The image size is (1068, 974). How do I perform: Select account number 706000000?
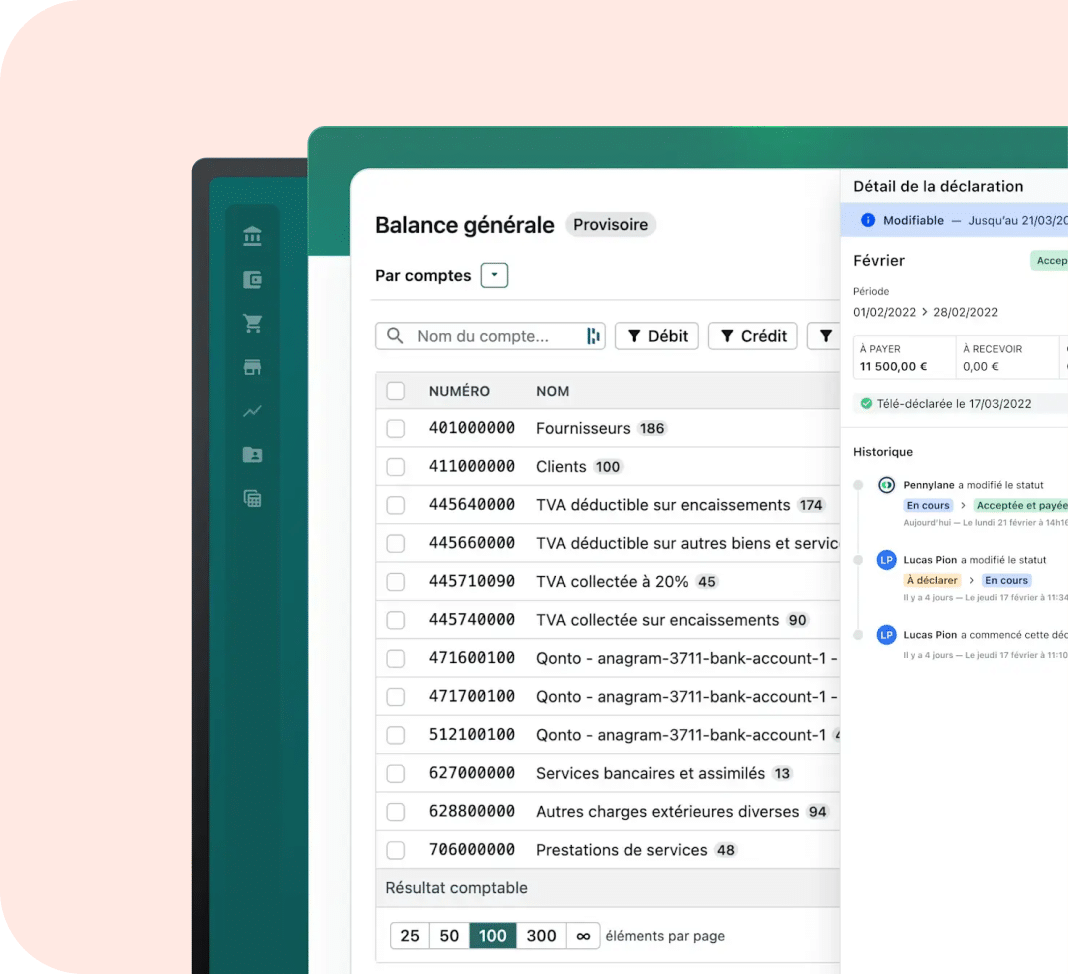click(471, 849)
